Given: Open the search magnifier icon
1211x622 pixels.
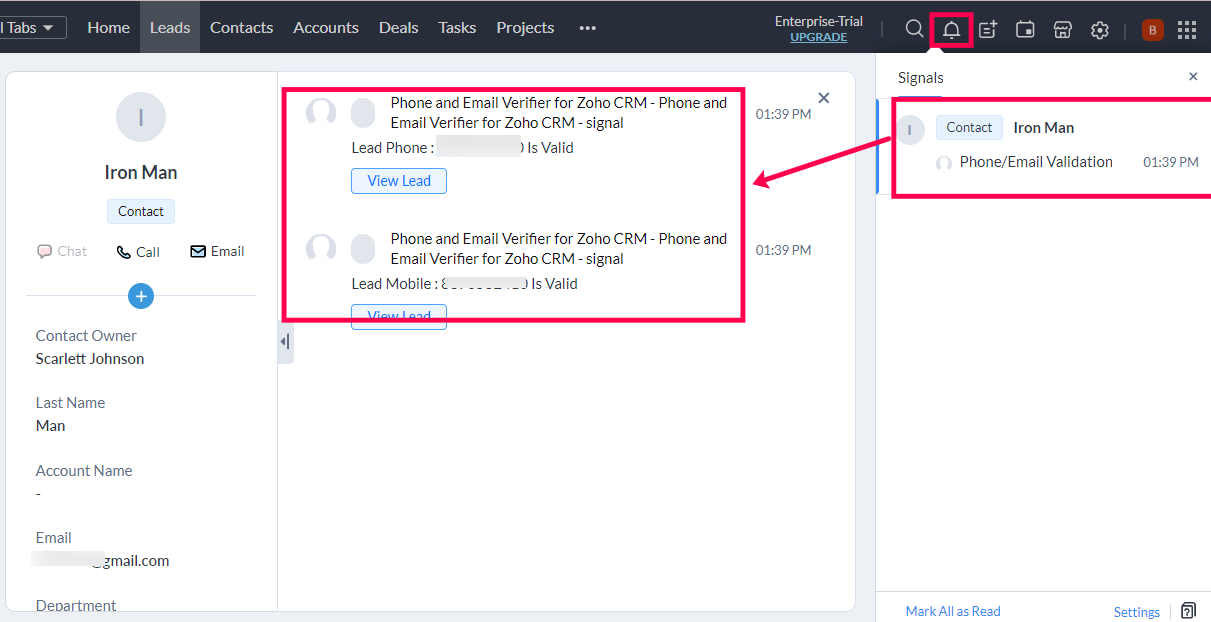Looking at the screenshot, I should click(x=914, y=29).
